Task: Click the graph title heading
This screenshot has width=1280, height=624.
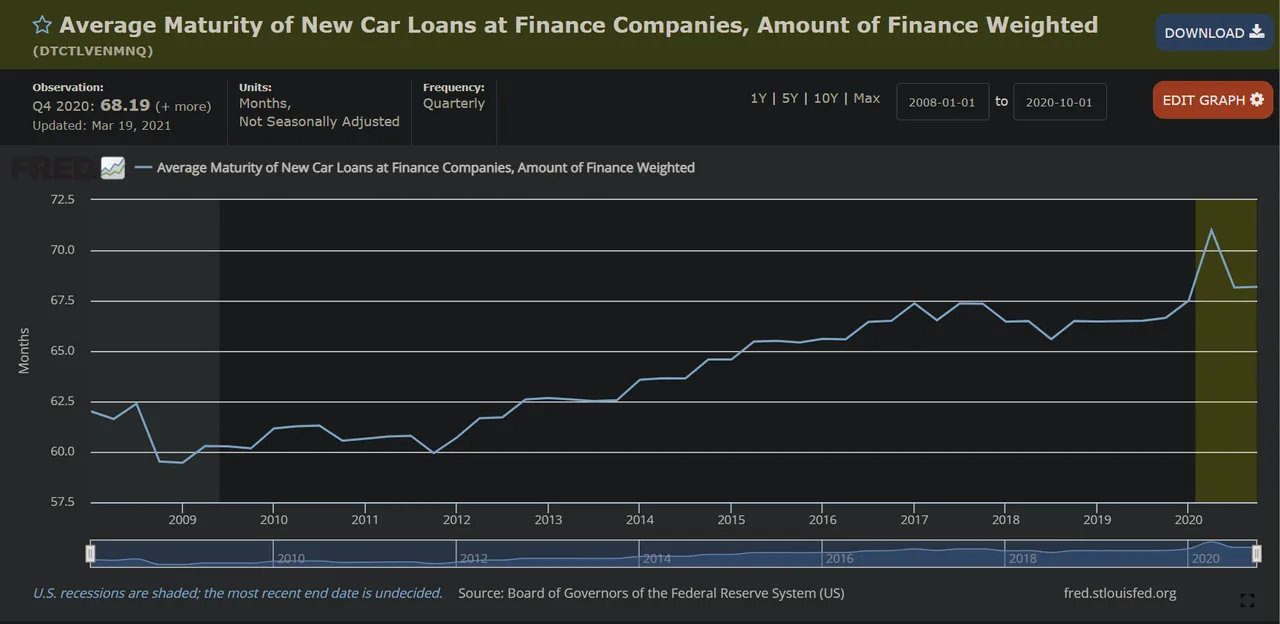Action: tap(579, 25)
